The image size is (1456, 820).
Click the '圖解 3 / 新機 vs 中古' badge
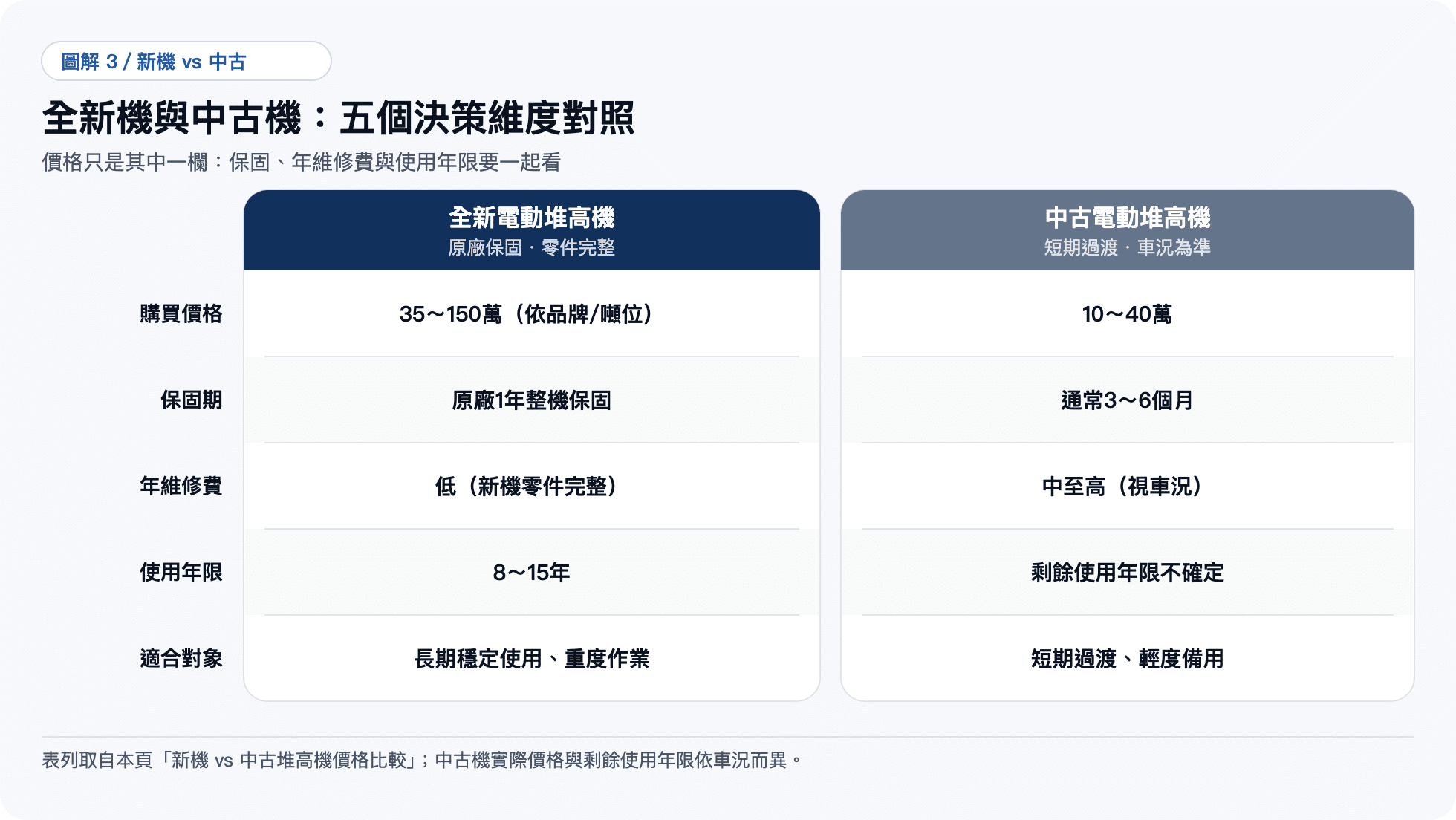(186, 61)
